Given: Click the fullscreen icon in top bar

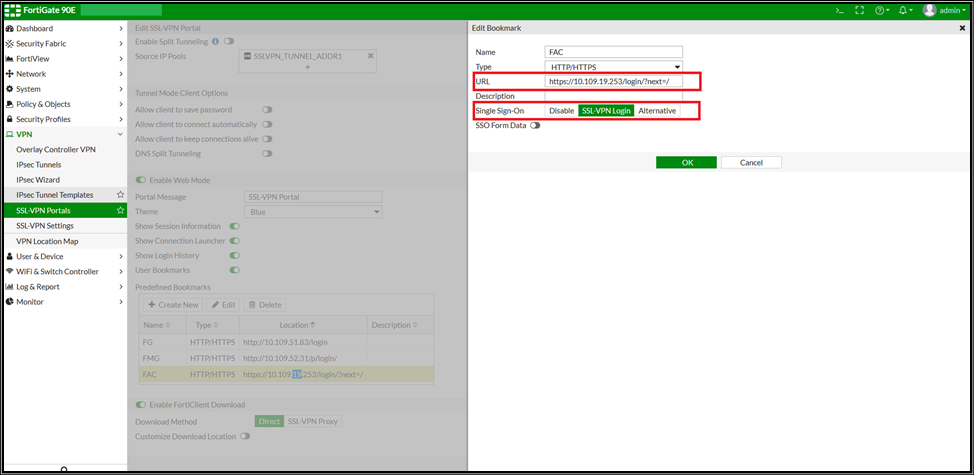Looking at the screenshot, I should click(860, 10).
